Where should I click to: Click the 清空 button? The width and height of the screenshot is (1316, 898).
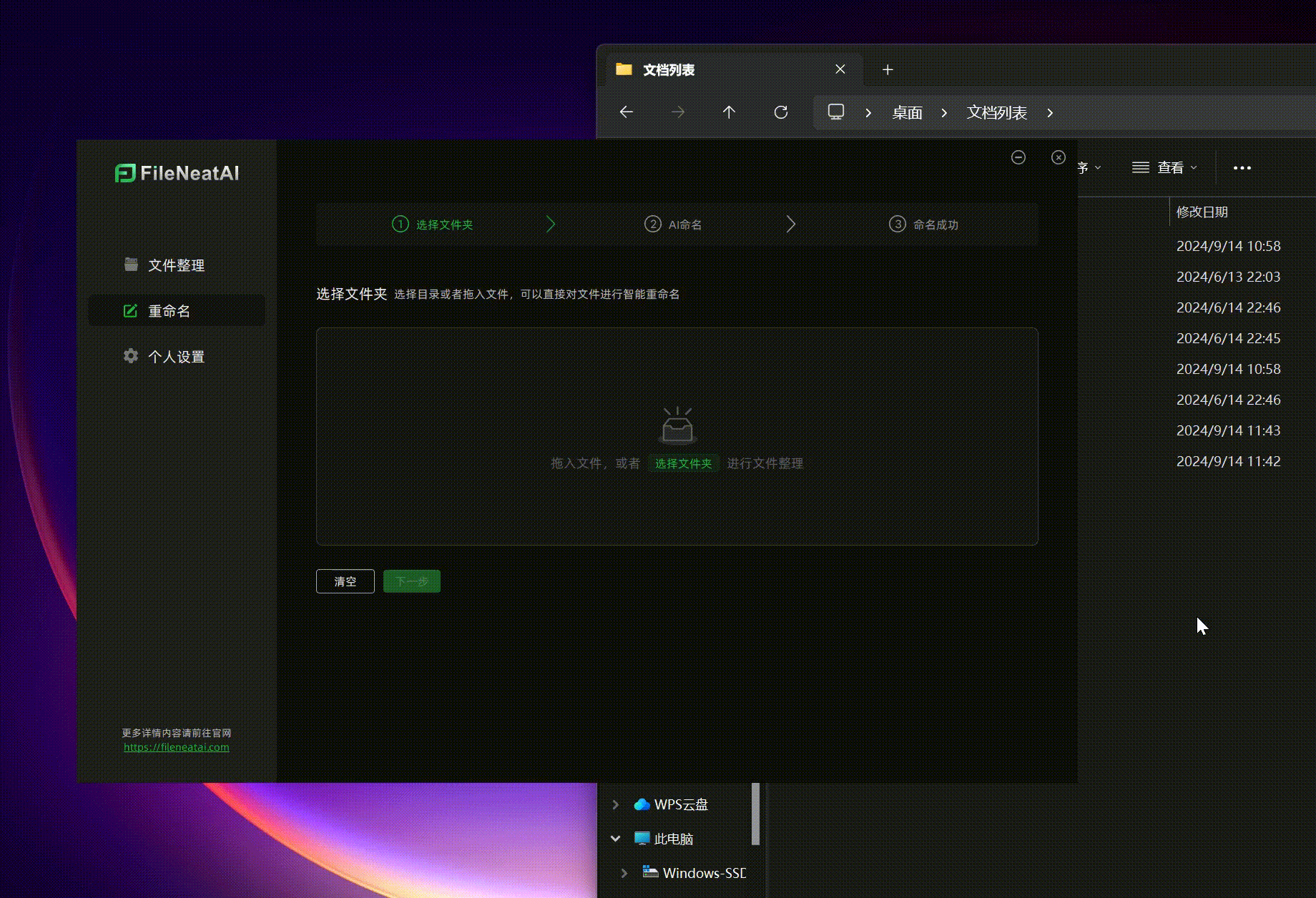pyautogui.click(x=345, y=581)
